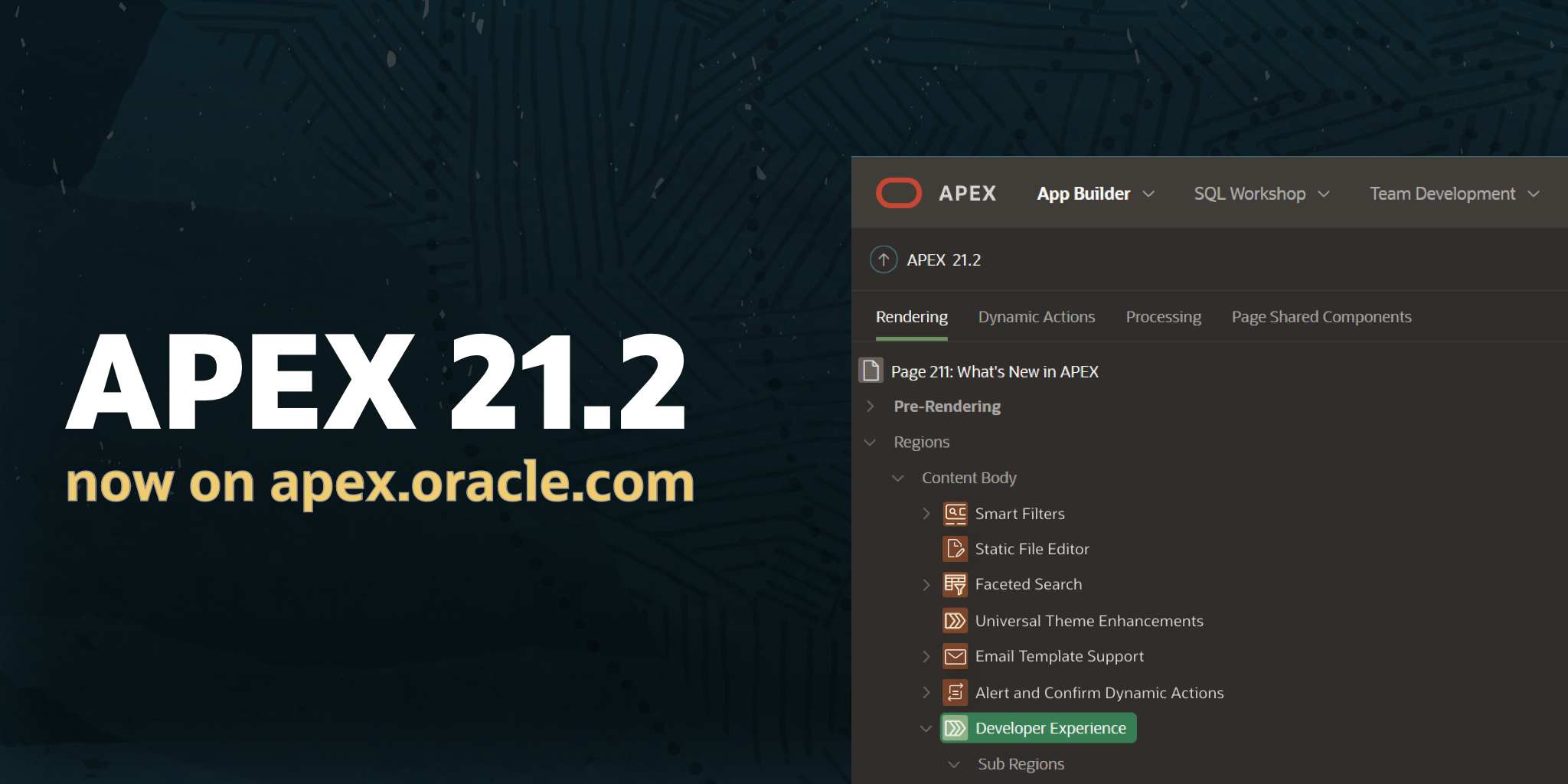Open the App Builder dropdown menu
This screenshot has height=784, width=1568.
[1095, 194]
